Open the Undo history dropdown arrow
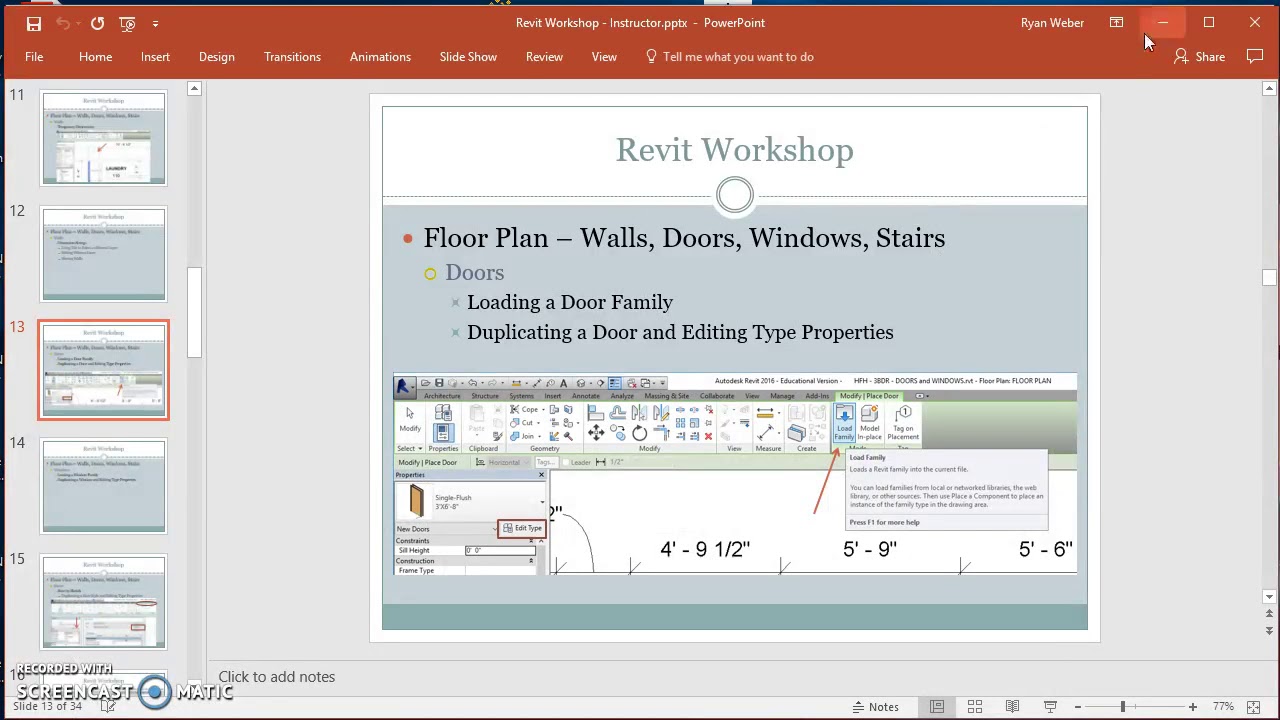Viewport: 1280px width, 720px height. (77, 23)
